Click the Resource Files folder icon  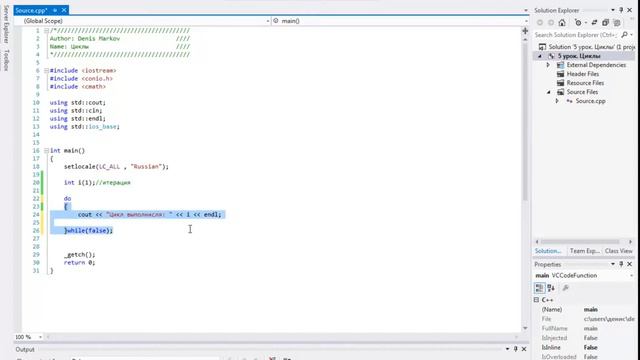point(560,83)
